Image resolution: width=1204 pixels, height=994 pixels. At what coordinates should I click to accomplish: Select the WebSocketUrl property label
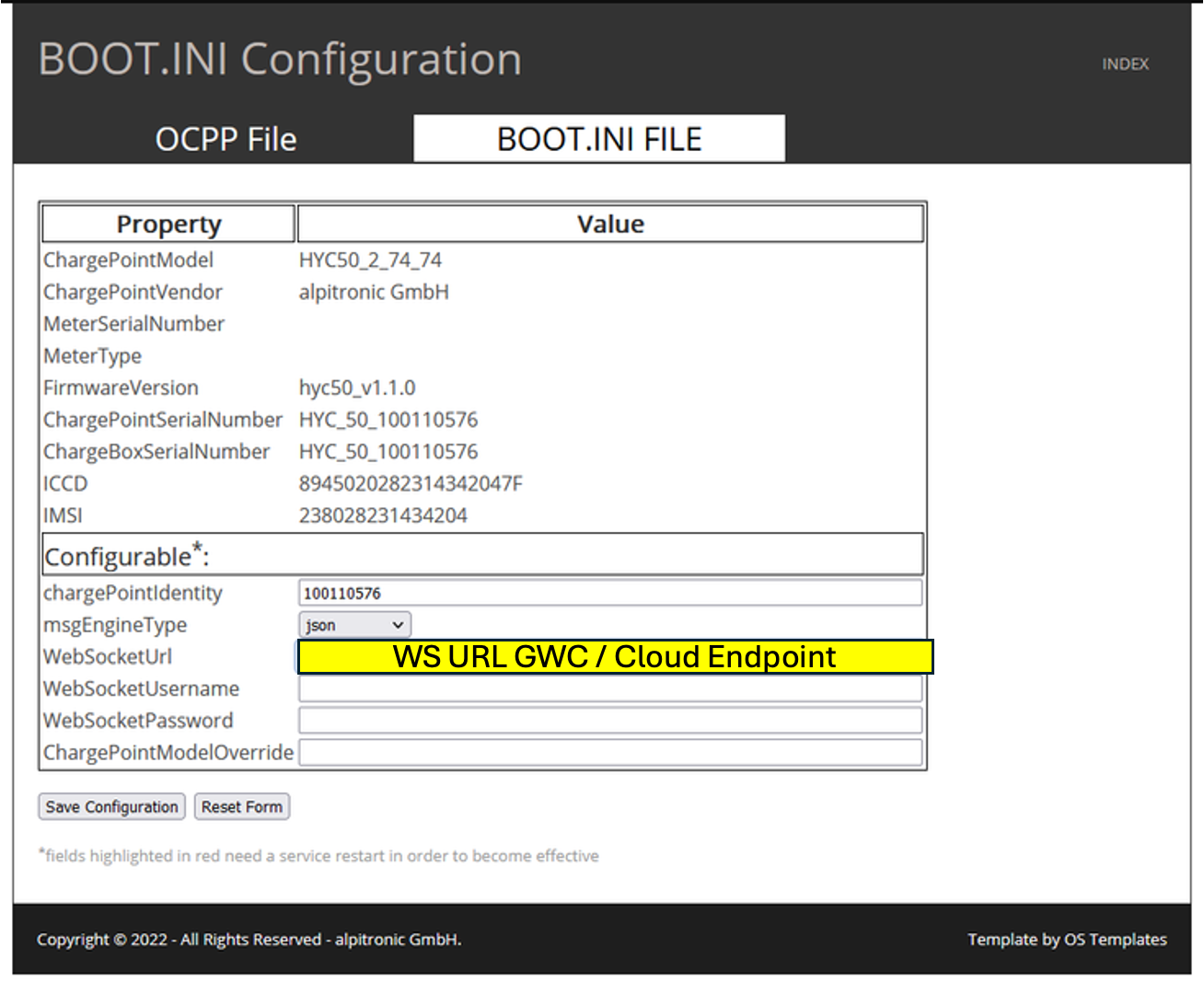click(108, 657)
